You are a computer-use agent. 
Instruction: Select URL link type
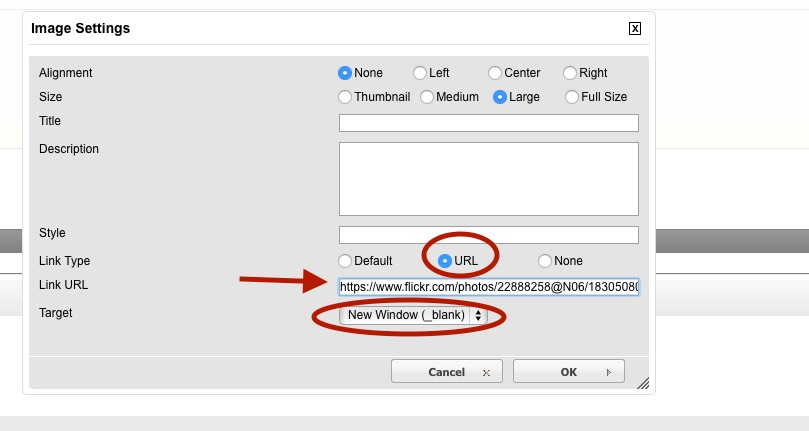pyautogui.click(x=446, y=261)
